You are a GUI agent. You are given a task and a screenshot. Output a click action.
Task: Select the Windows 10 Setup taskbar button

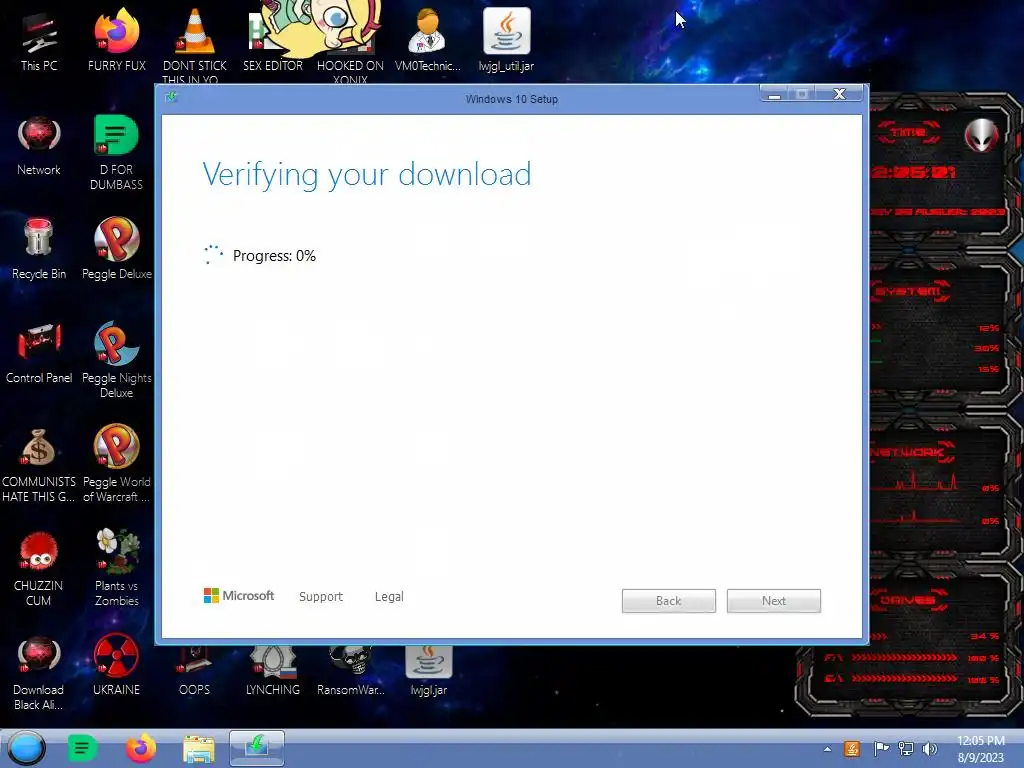pyautogui.click(x=257, y=748)
